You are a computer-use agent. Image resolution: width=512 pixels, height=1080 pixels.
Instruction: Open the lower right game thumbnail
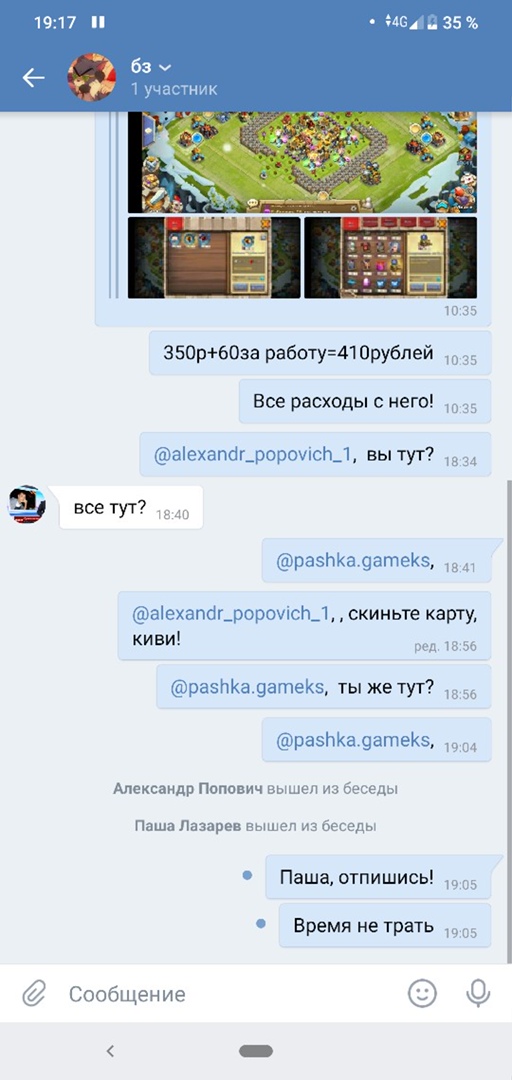[391, 258]
